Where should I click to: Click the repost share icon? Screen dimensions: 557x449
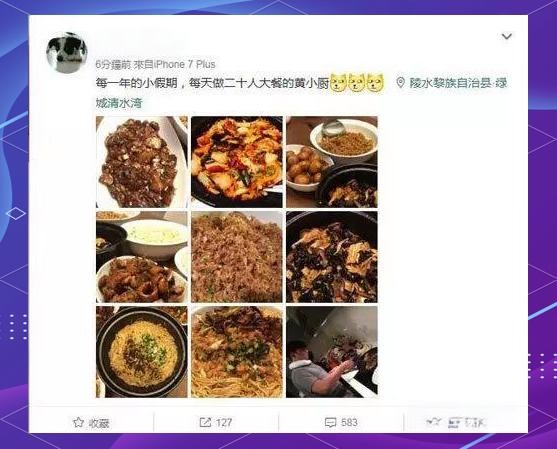coord(205,422)
